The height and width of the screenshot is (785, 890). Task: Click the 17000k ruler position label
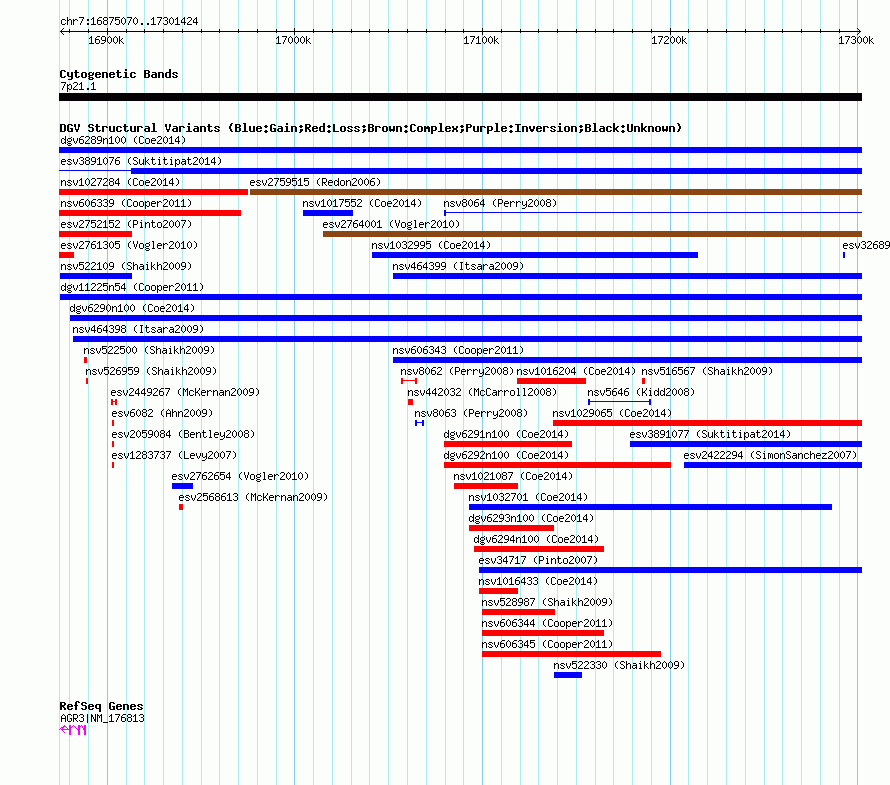point(293,40)
